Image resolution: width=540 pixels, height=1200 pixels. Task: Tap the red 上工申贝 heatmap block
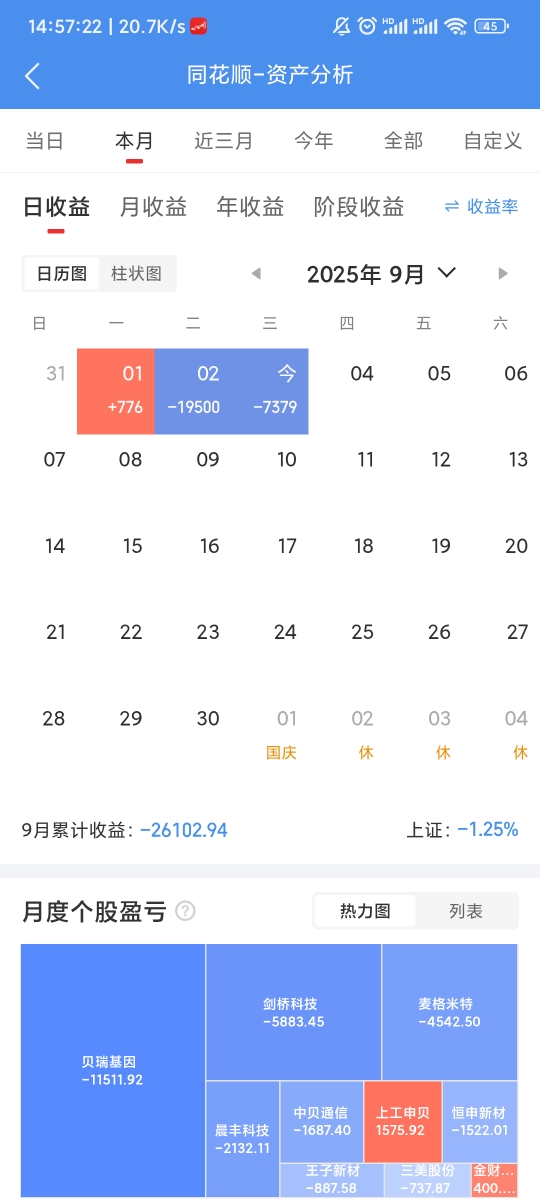(402, 1121)
